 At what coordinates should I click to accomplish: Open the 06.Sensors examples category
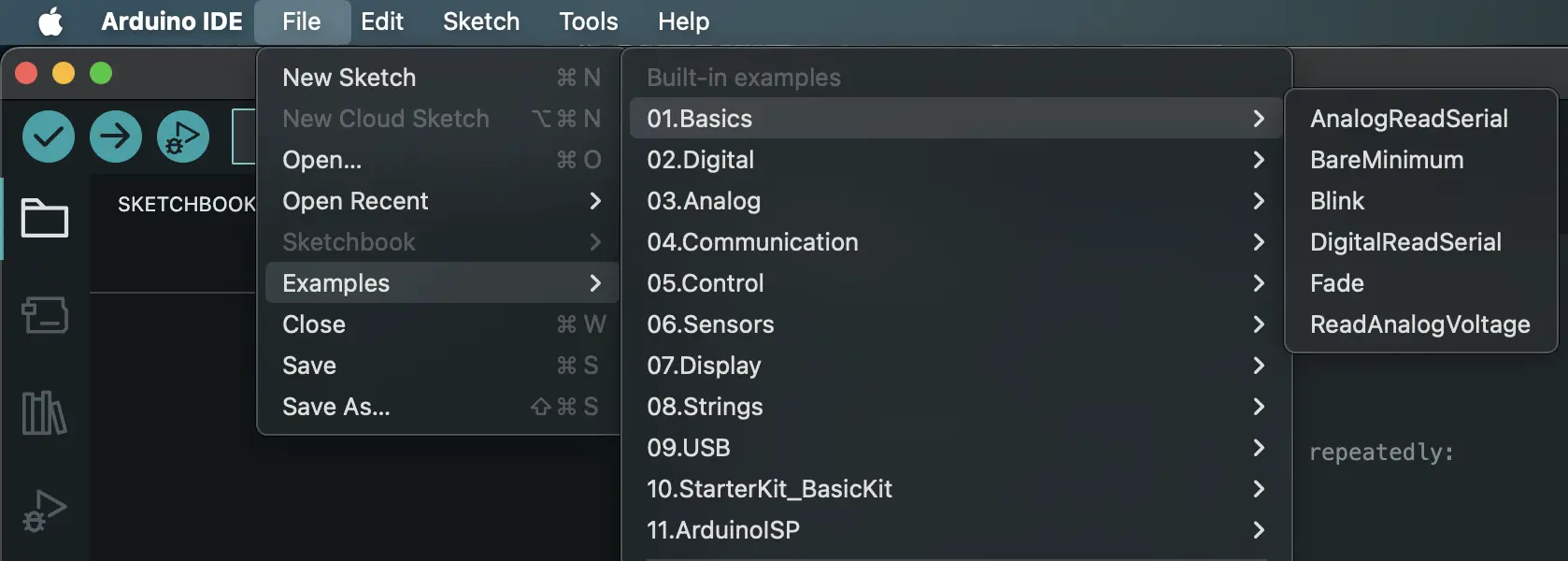(x=711, y=324)
